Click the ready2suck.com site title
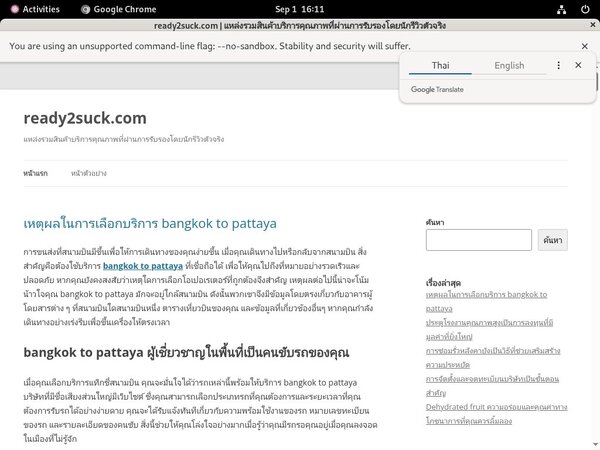 [85, 118]
